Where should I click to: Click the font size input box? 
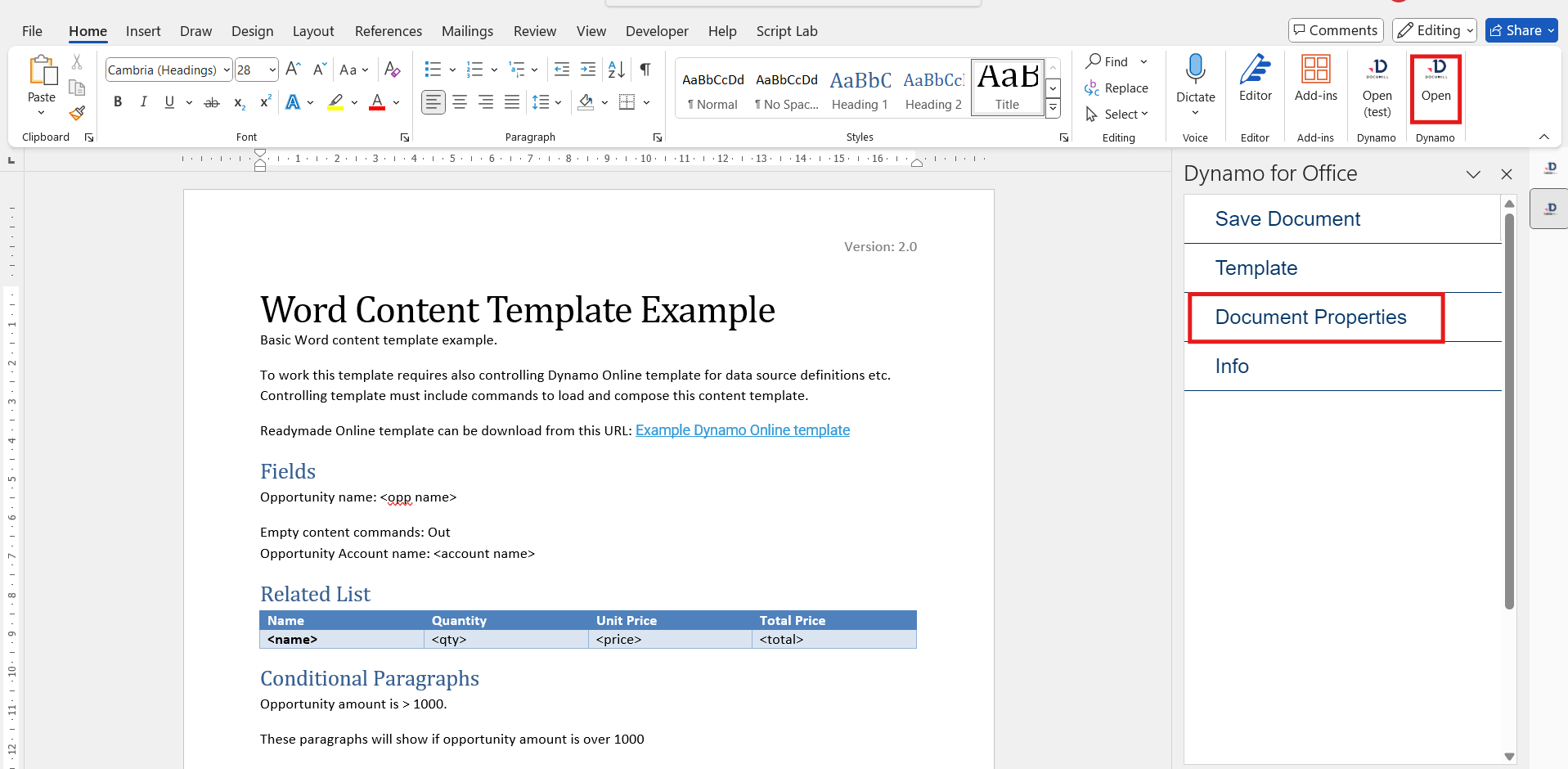249,70
